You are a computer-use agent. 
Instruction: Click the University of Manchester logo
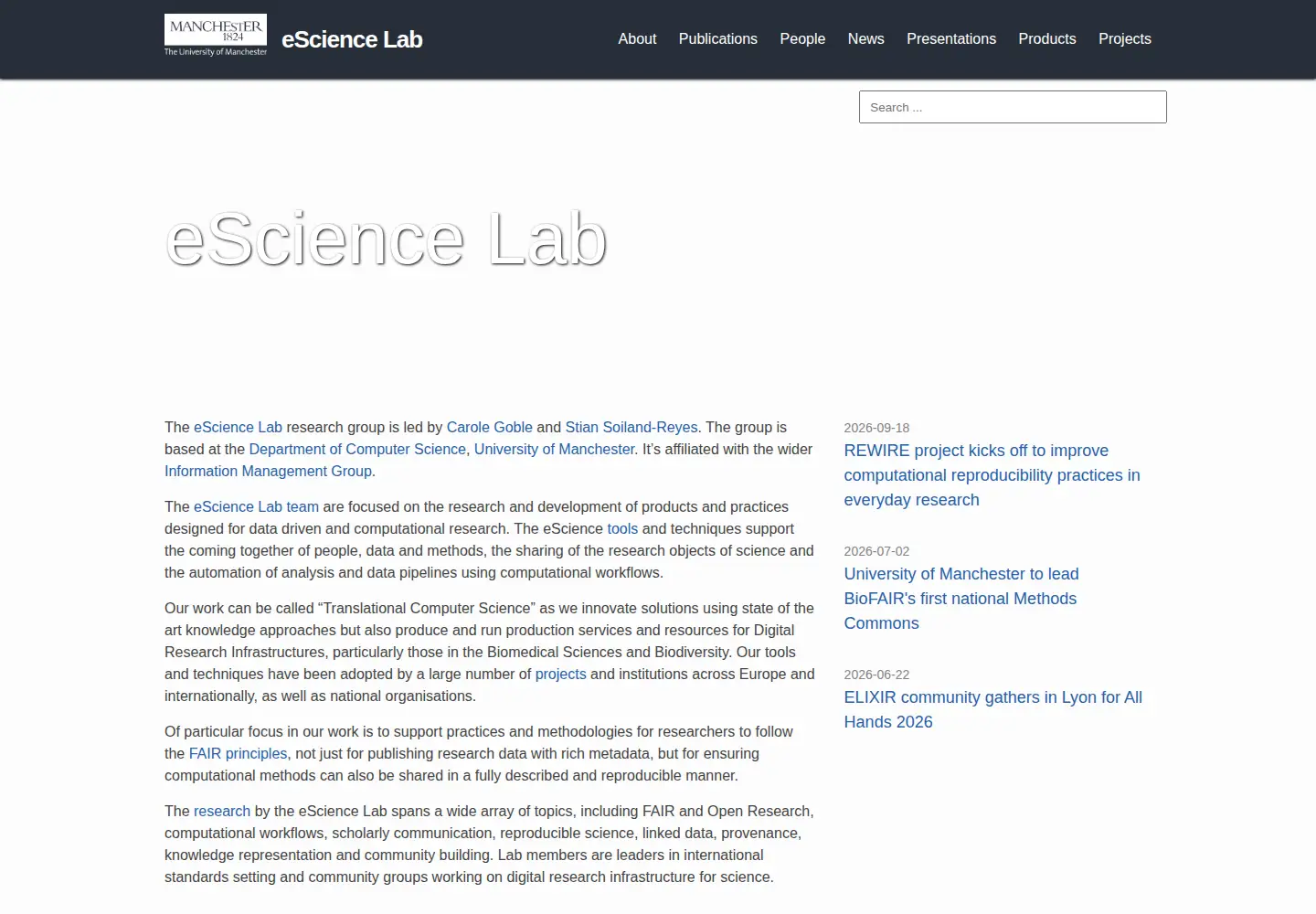coord(216,36)
